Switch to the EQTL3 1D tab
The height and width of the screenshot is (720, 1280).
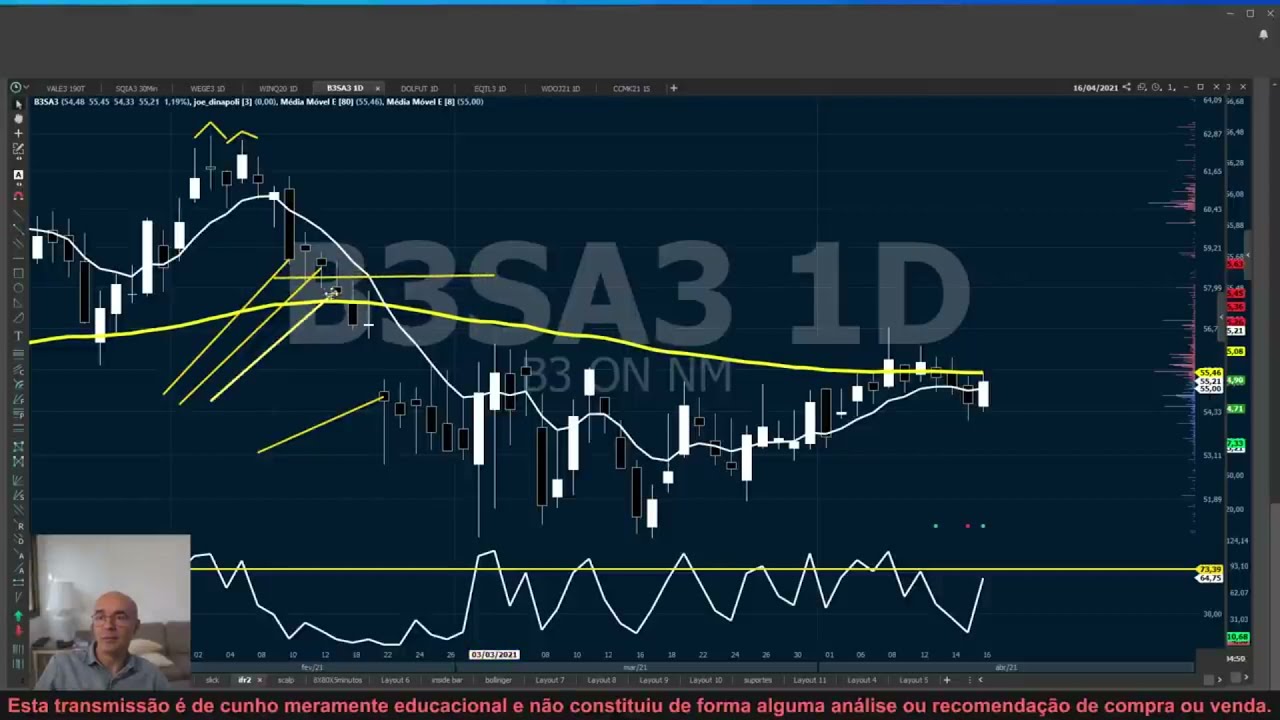490,88
